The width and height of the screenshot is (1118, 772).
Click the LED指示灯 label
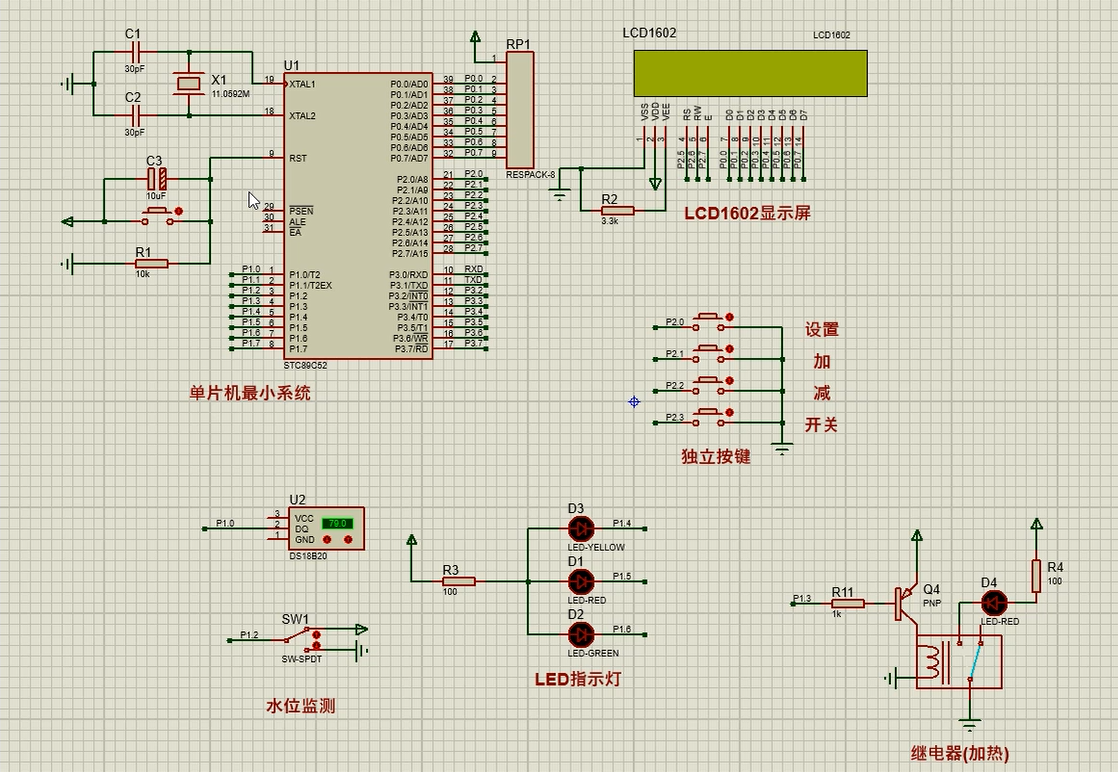pos(578,679)
